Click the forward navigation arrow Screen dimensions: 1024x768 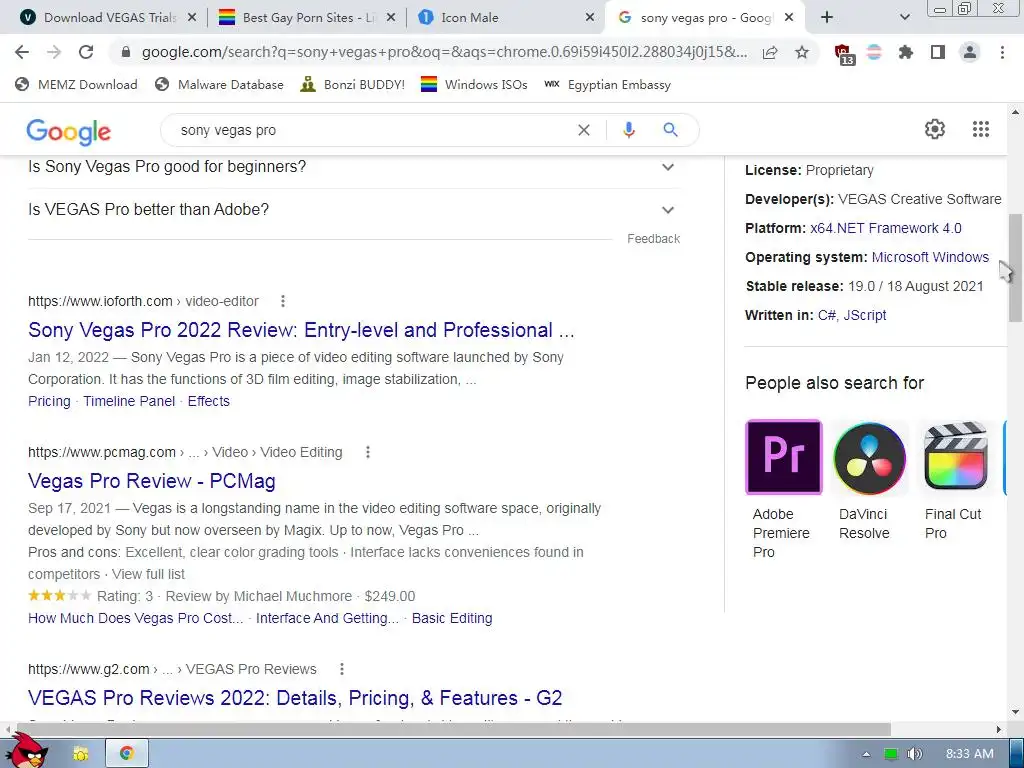click(x=54, y=52)
